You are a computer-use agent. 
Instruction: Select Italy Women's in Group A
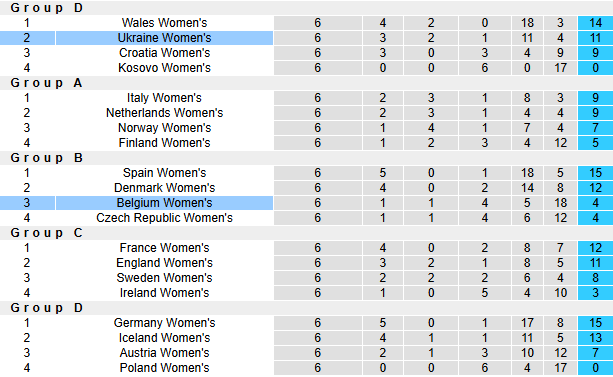164,98
